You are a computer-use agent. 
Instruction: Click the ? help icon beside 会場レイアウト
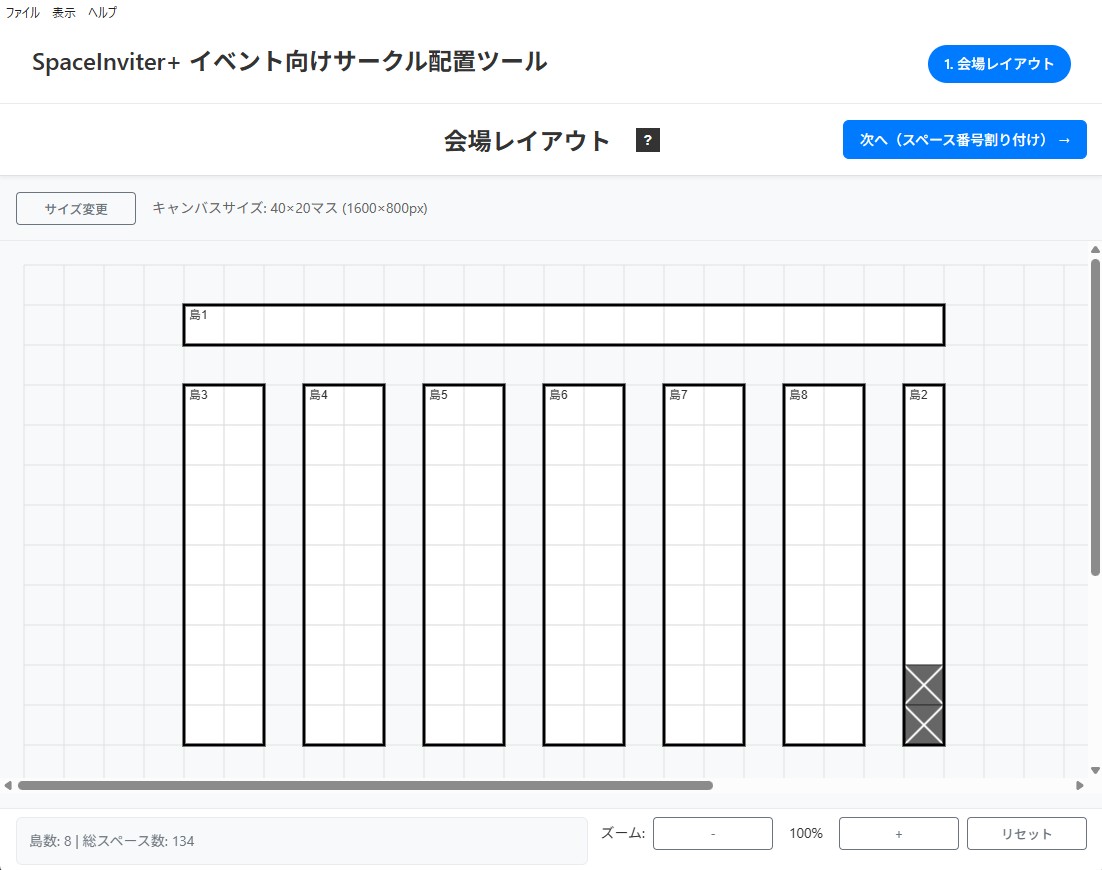tap(647, 140)
